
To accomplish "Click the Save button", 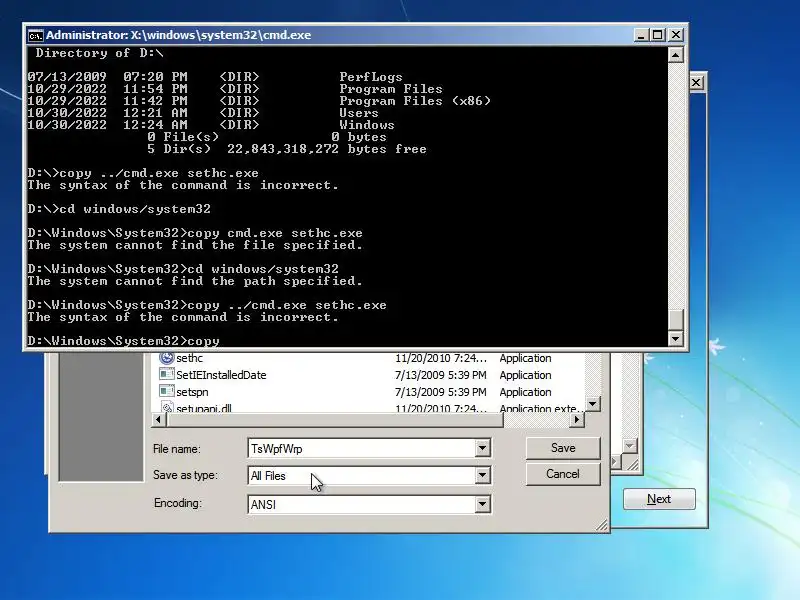I will tap(563, 448).
